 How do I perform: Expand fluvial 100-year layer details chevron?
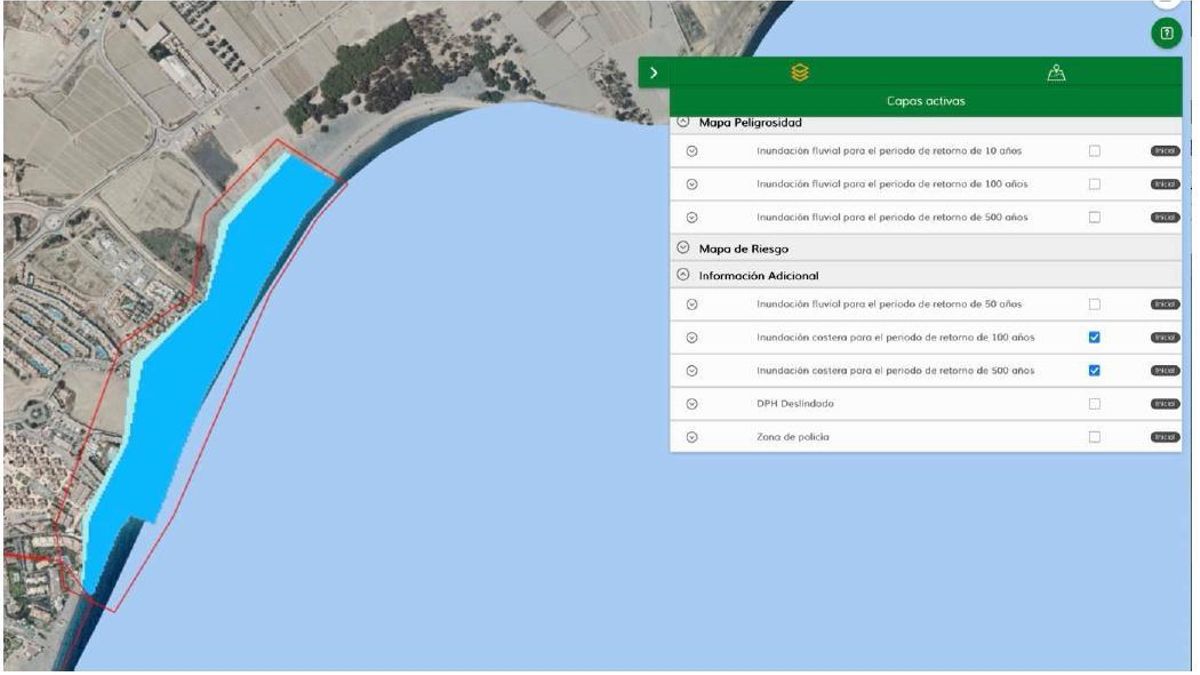click(x=692, y=184)
